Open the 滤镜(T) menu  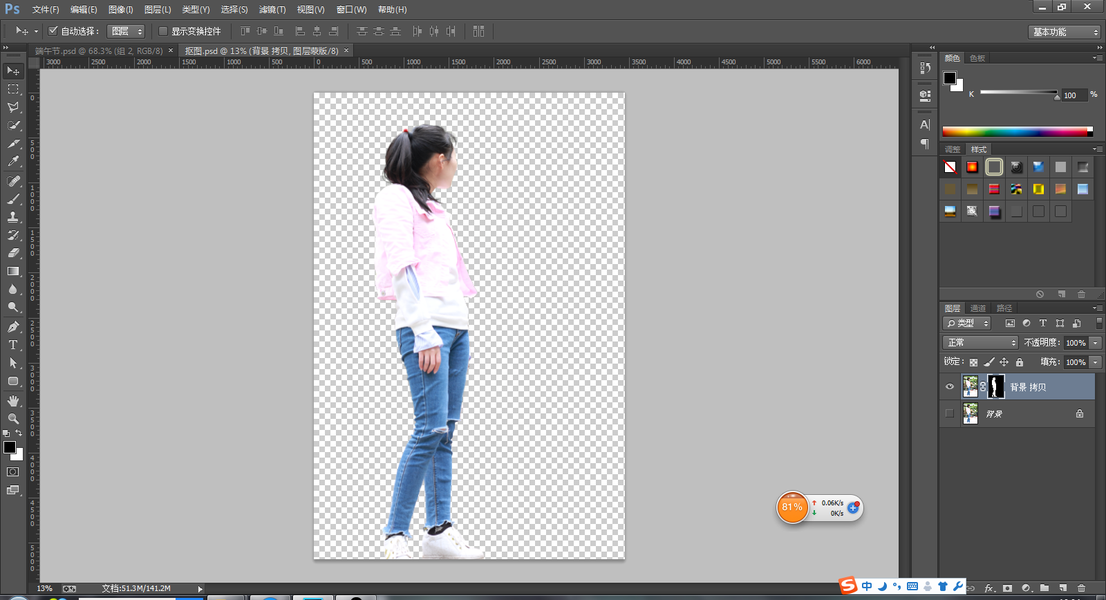[272, 9]
